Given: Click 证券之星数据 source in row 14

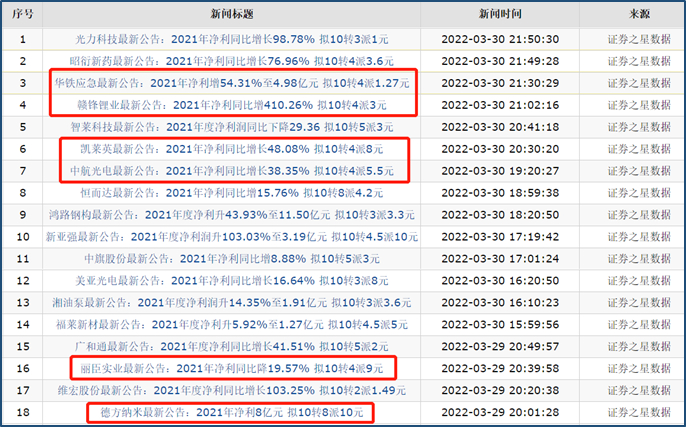Looking at the screenshot, I should [639, 325].
